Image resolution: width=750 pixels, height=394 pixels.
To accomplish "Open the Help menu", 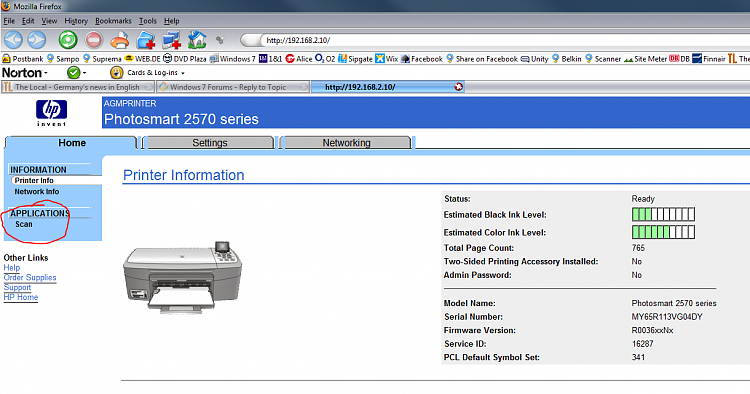I will click(x=171, y=21).
